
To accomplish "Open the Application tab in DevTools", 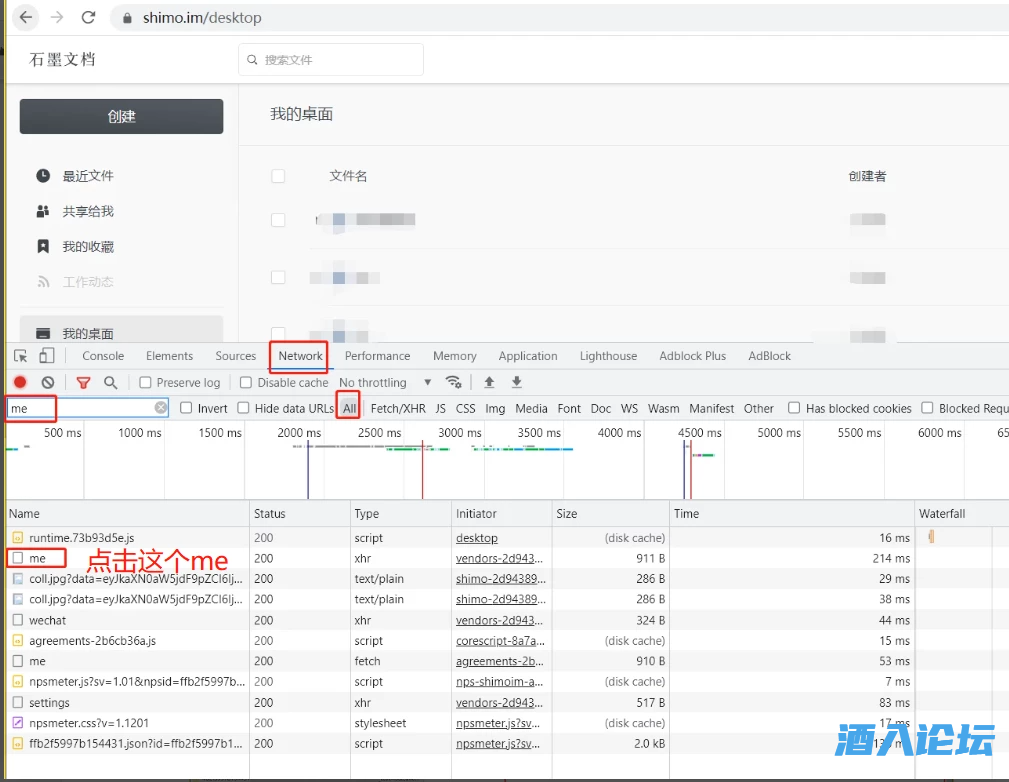I will [x=527, y=356].
